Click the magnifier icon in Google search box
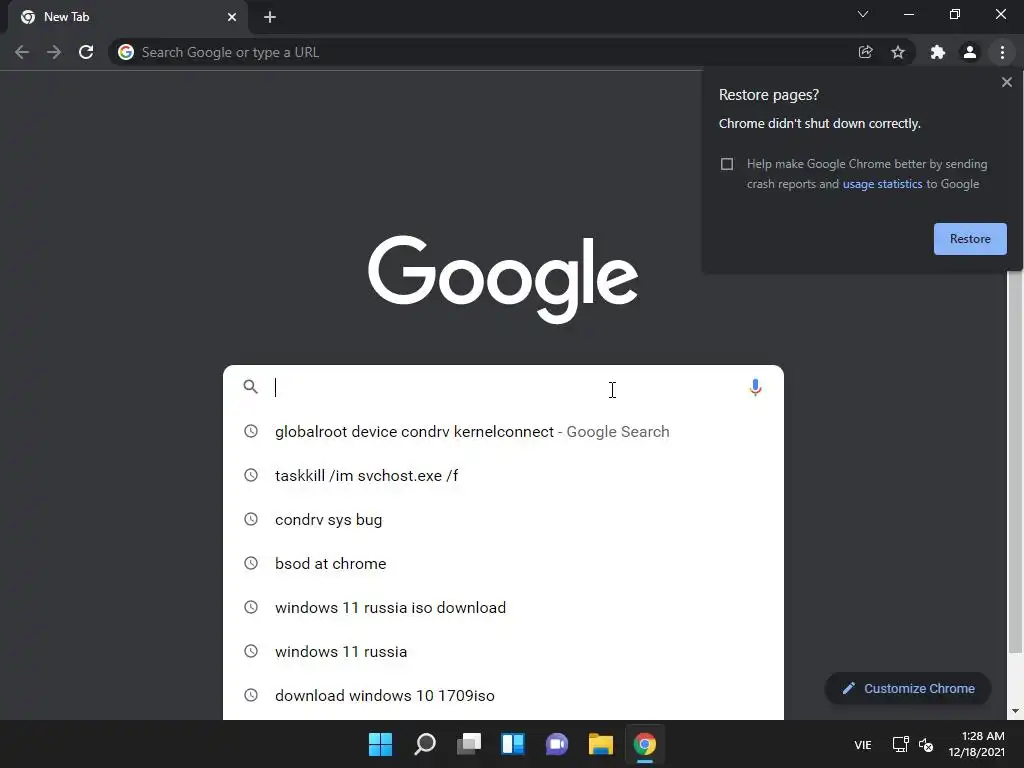 (251, 387)
